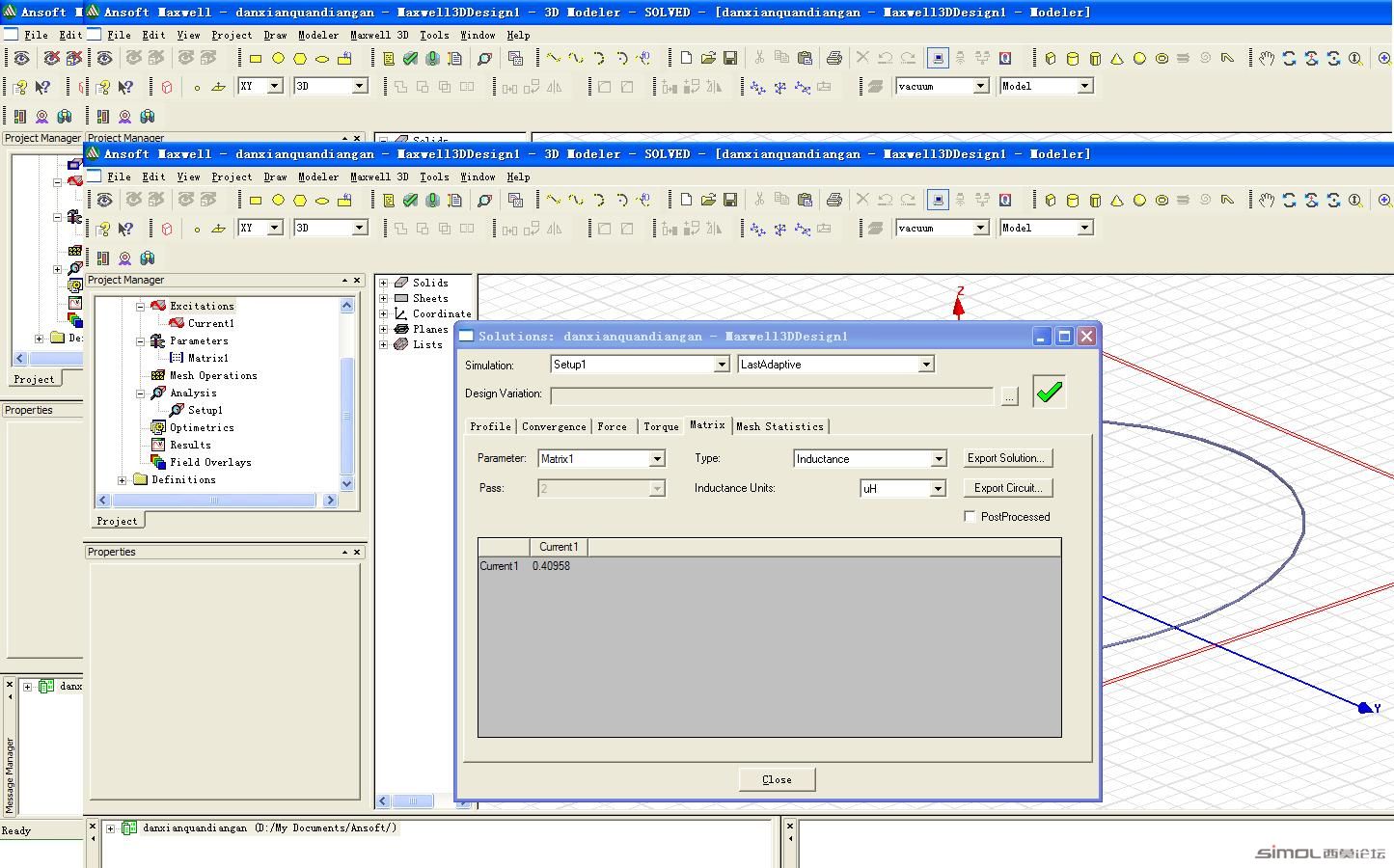Select Draw Torus tool in front window toolbar
Viewport: 1394px width, 868px height.
point(1162,200)
